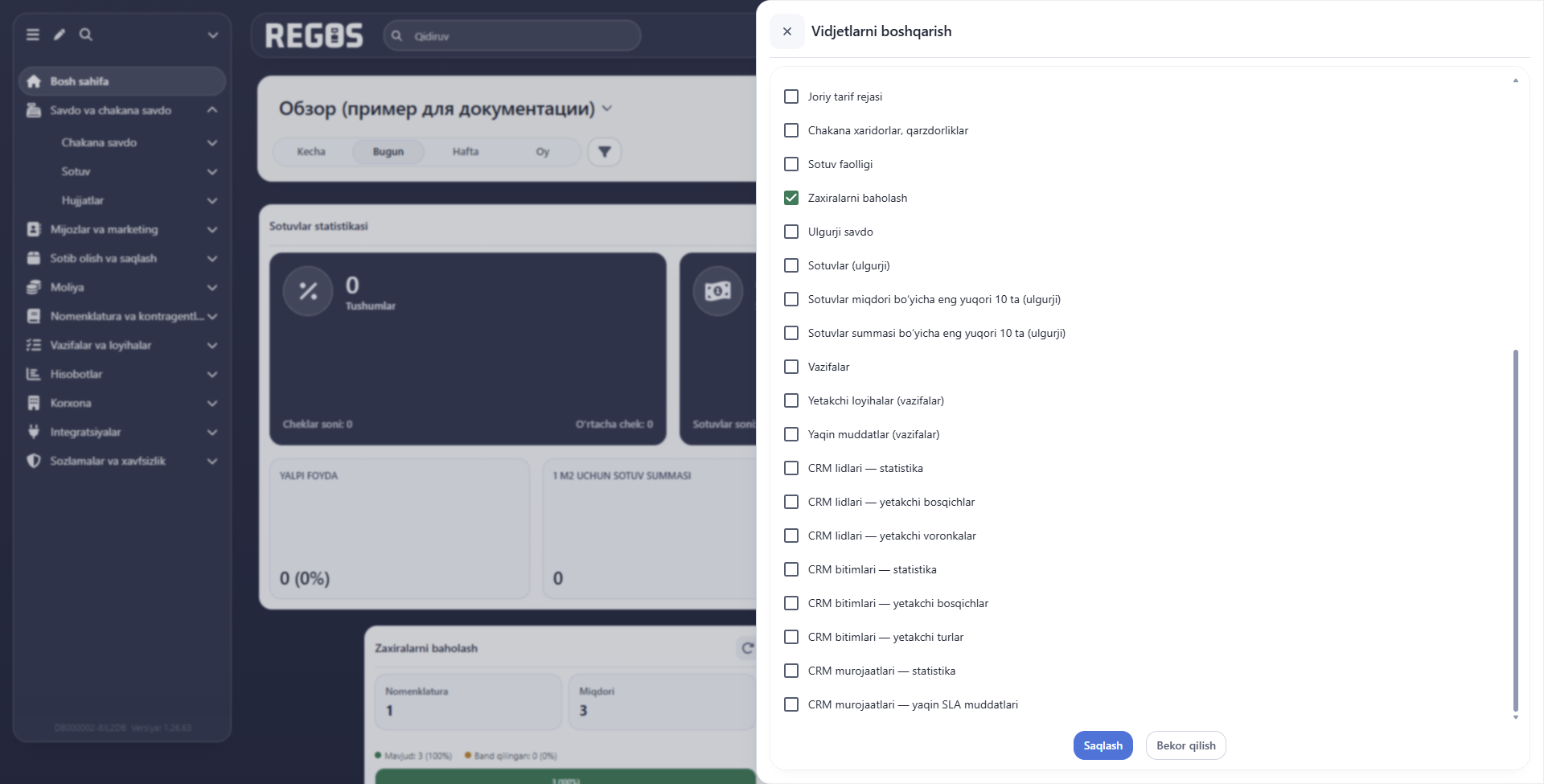Image resolution: width=1544 pixels, height=784 pixels.
Task: Open the dashboard title dropdown arrow
Action: point(607,109)
